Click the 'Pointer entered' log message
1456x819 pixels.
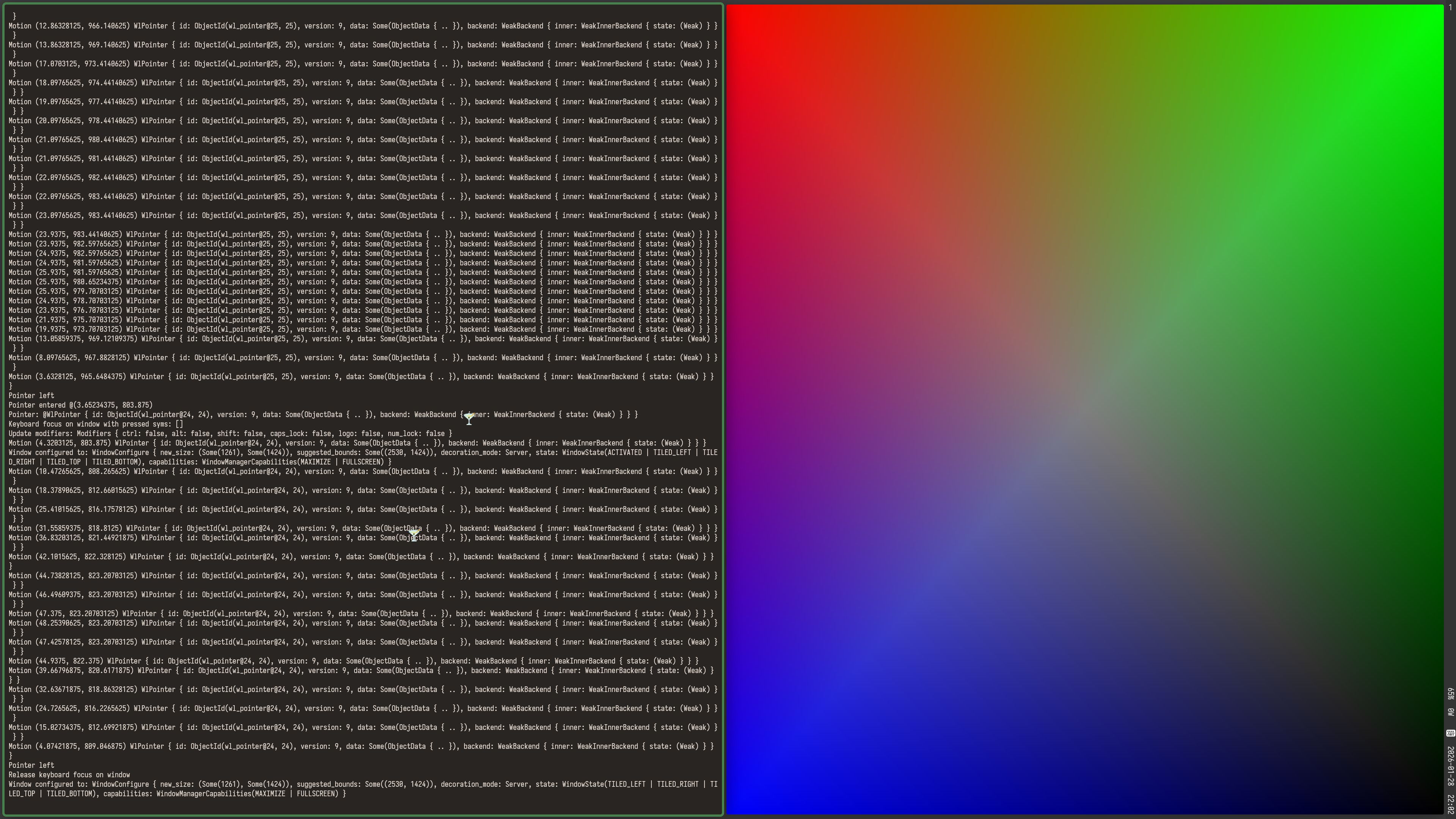(x=79, y=405)
